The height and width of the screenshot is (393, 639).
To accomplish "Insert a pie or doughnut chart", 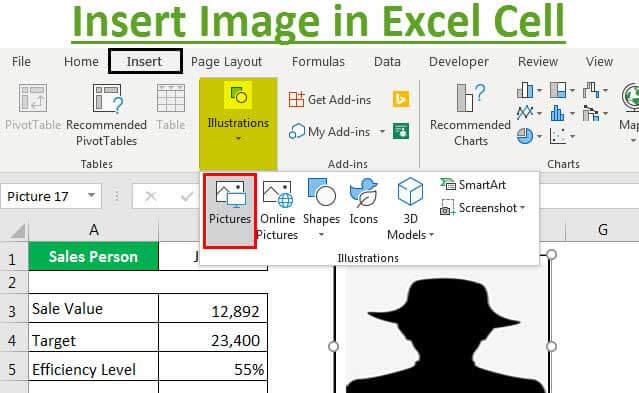I will [525, 136].
